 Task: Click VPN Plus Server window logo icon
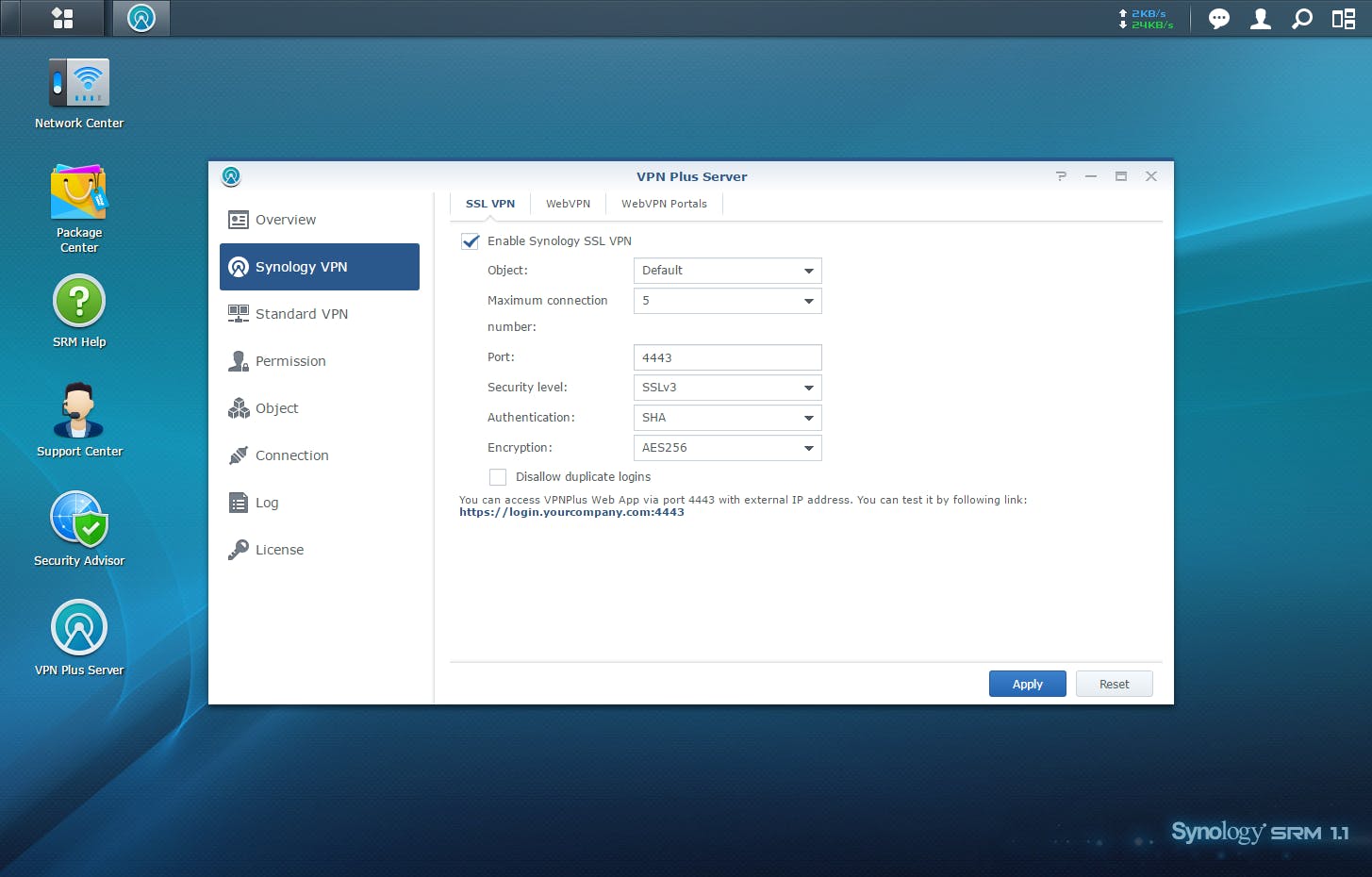tap(231, 176)
